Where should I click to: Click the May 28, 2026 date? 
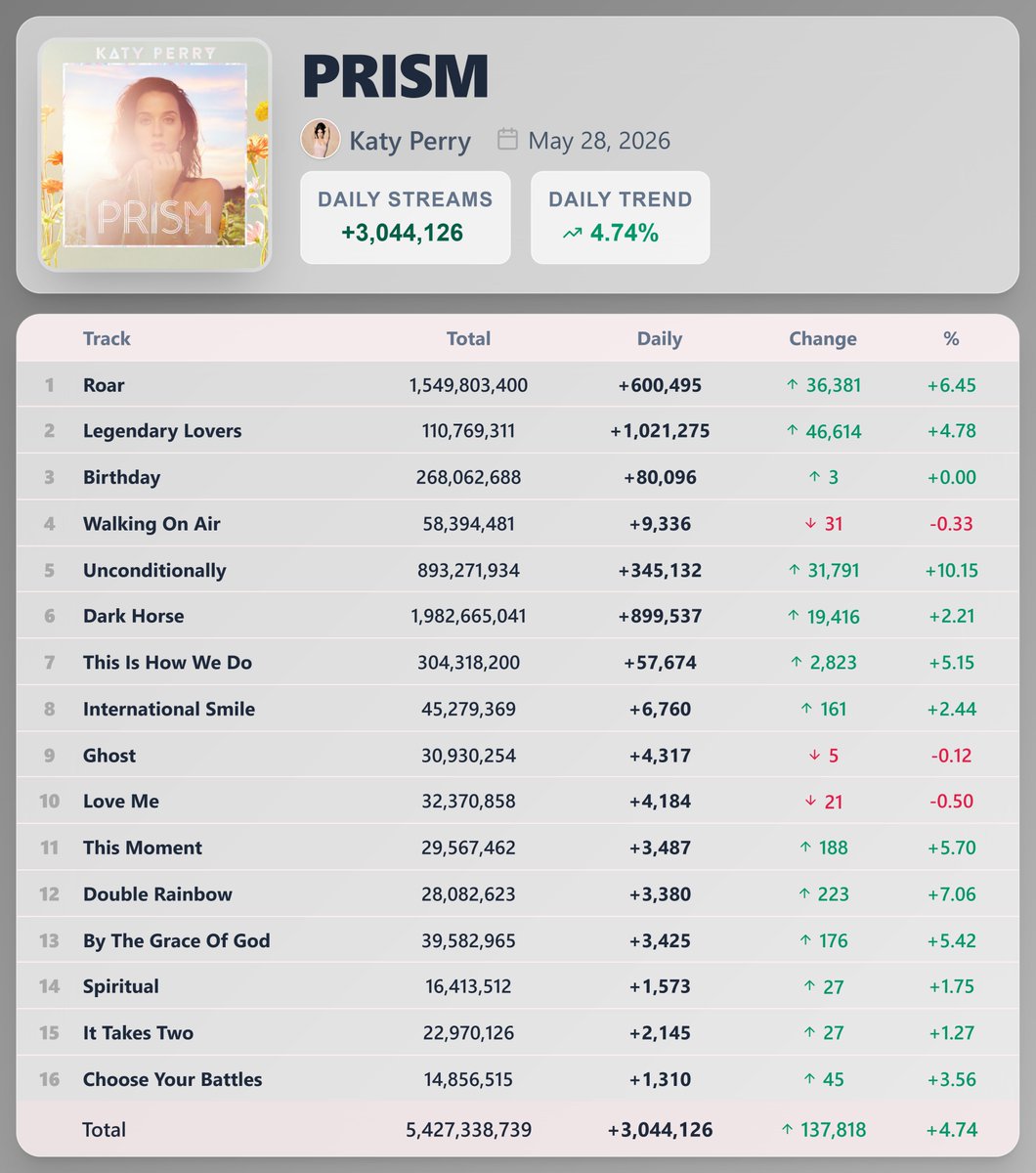coord(599,141)
